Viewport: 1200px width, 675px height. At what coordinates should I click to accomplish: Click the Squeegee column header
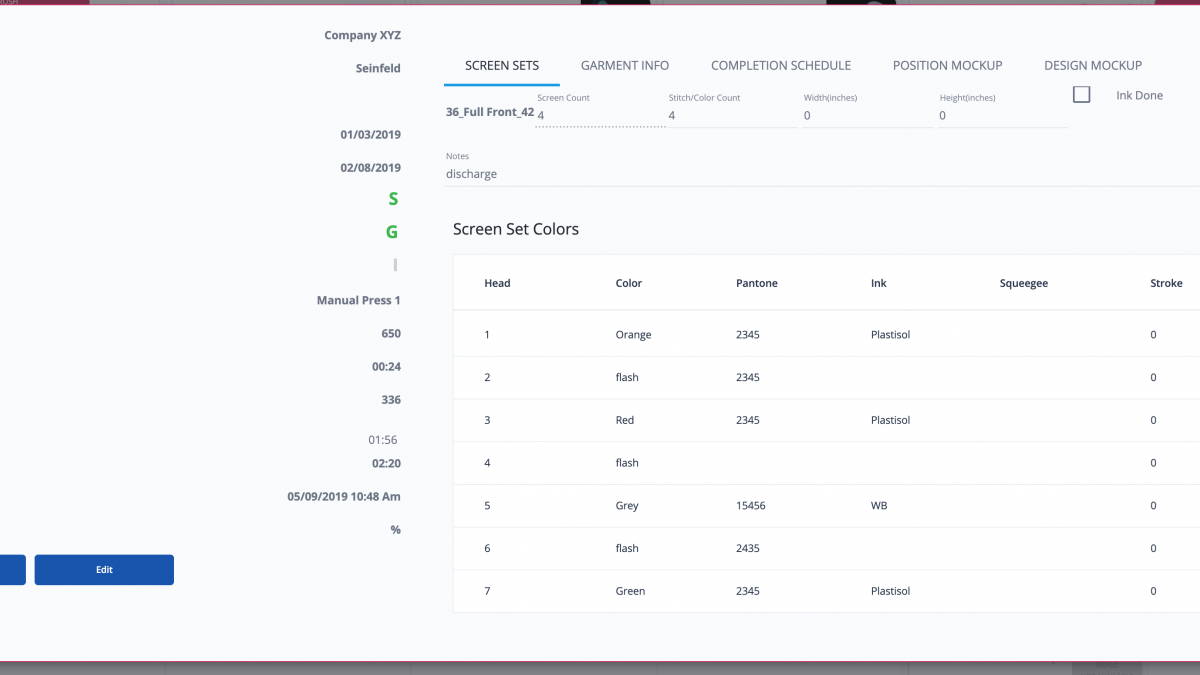(x=1023, y=283)
